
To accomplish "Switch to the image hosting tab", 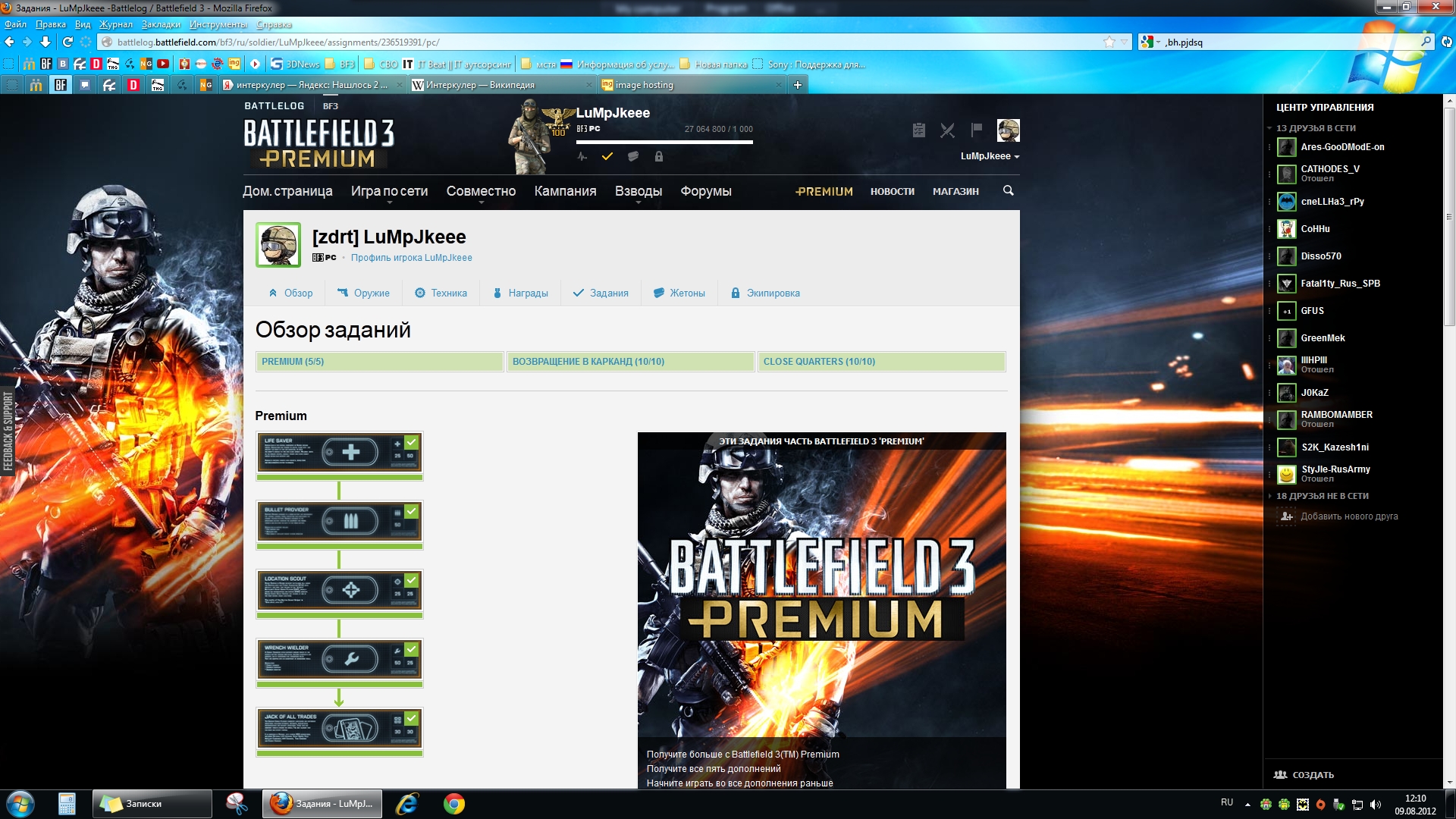I will click(692, 85).
